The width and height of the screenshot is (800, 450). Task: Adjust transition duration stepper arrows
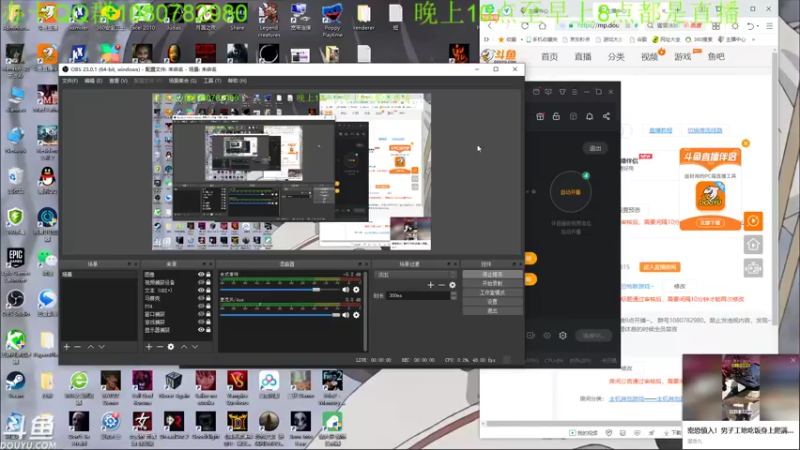(454, 295)
